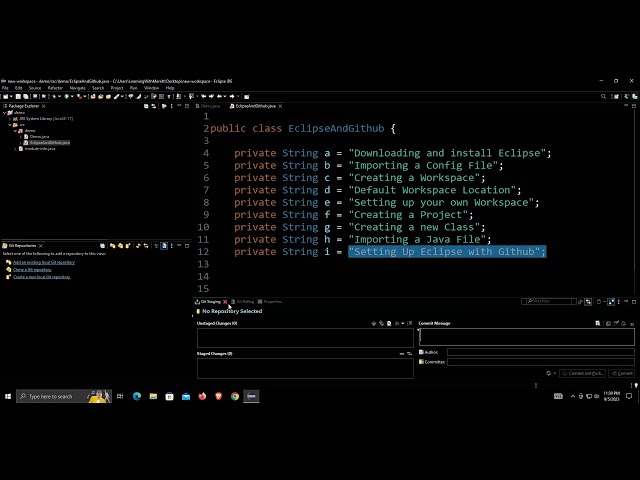Open Windows Start menu
Screen dimensions: 640x480
click(8, 396)
